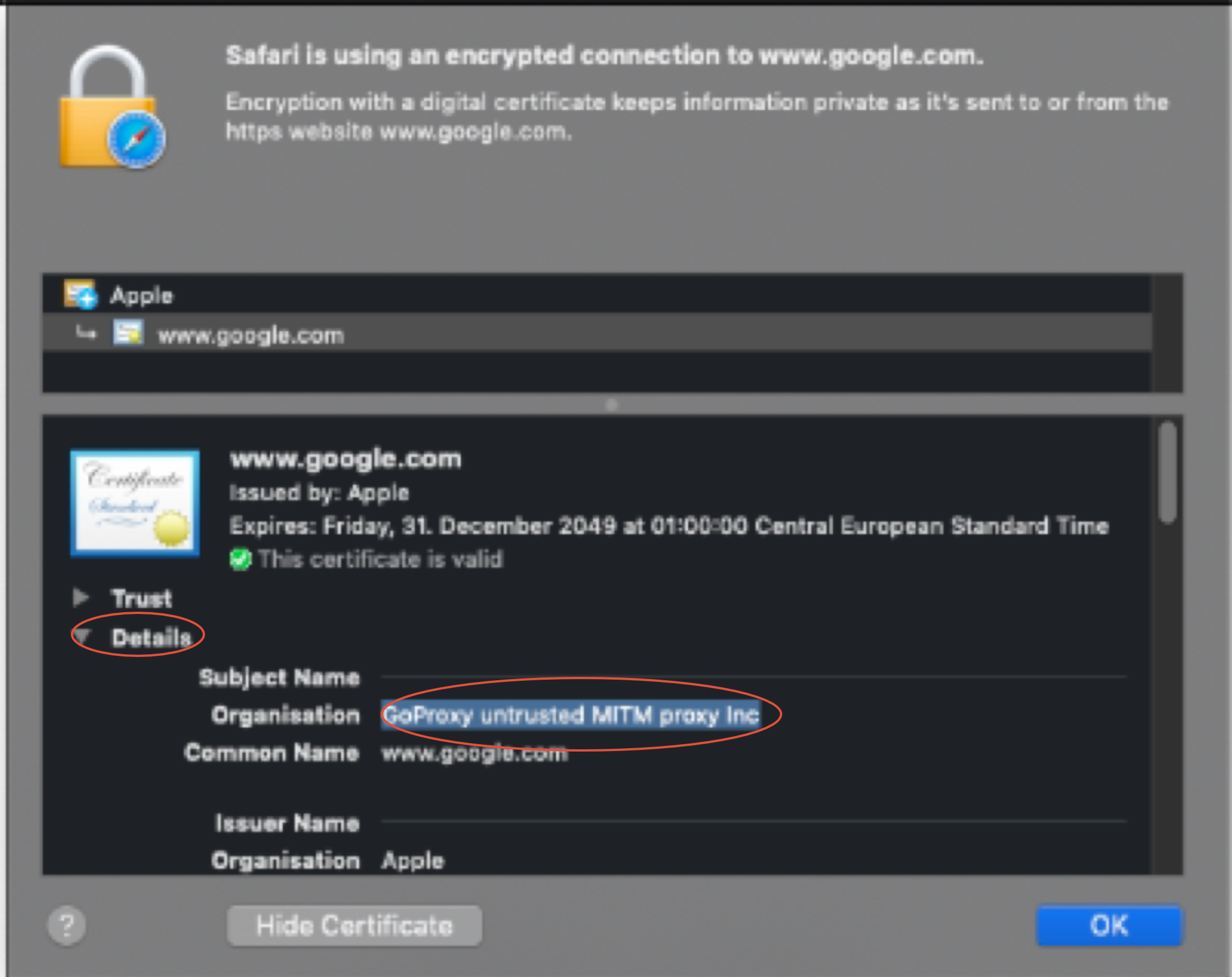Select the Apple item in the certificate chain
Image resolution: width=1232 pixels, height=977 pixels.
coord(141,295)
